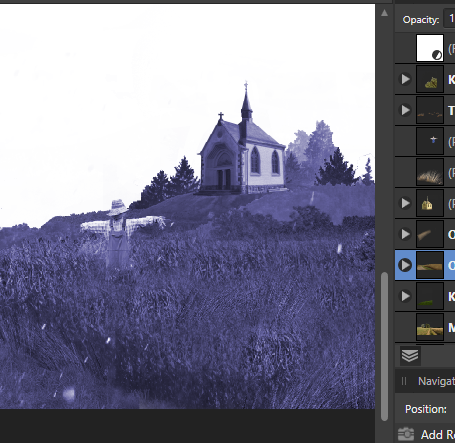Select the small blue scarecrow layer thumbnail

[x=430, y=141]
